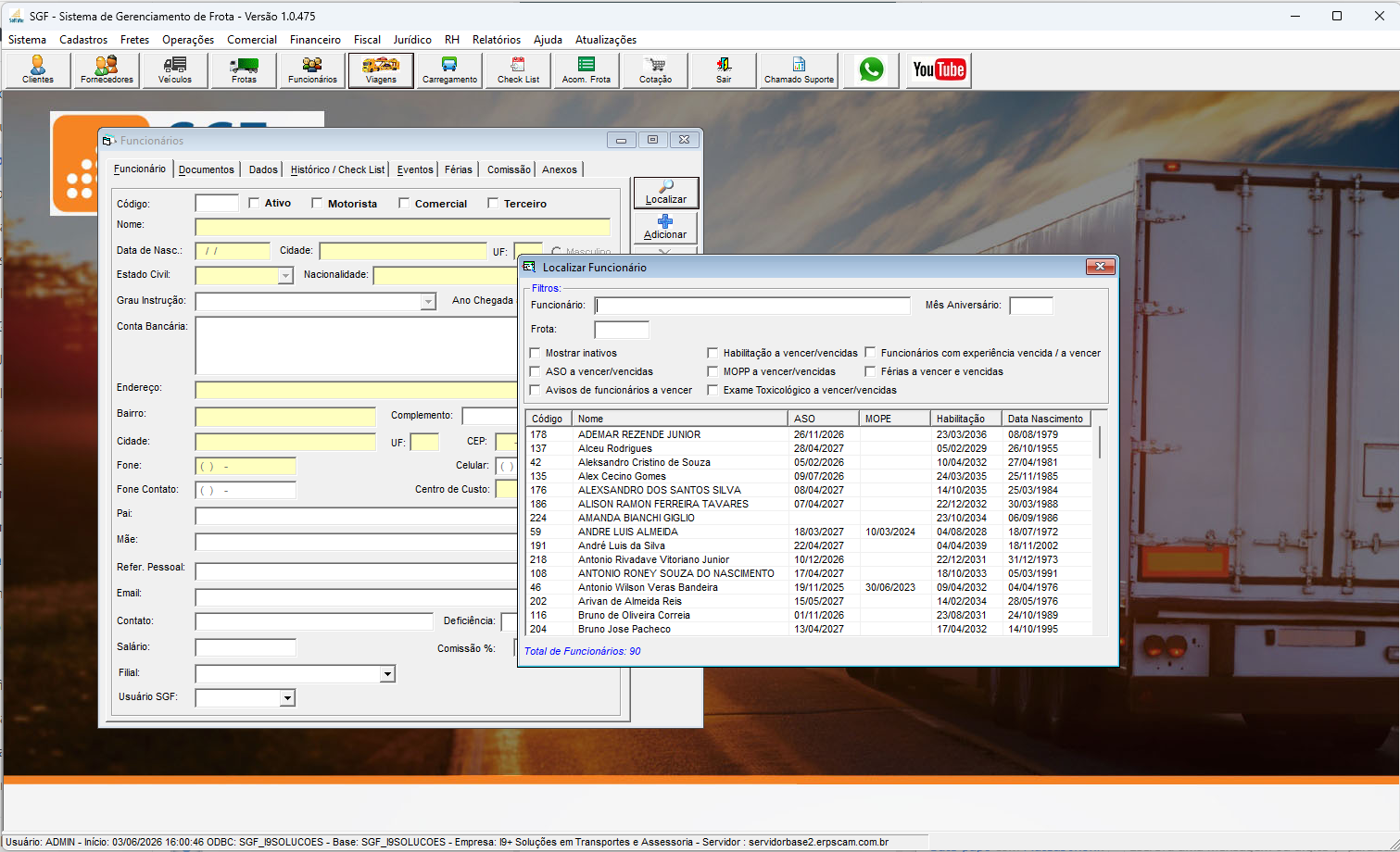Toggle Férias a vencer e vencidas checkbox
This screenshot has width=1400, height=852.
(871, 371)
